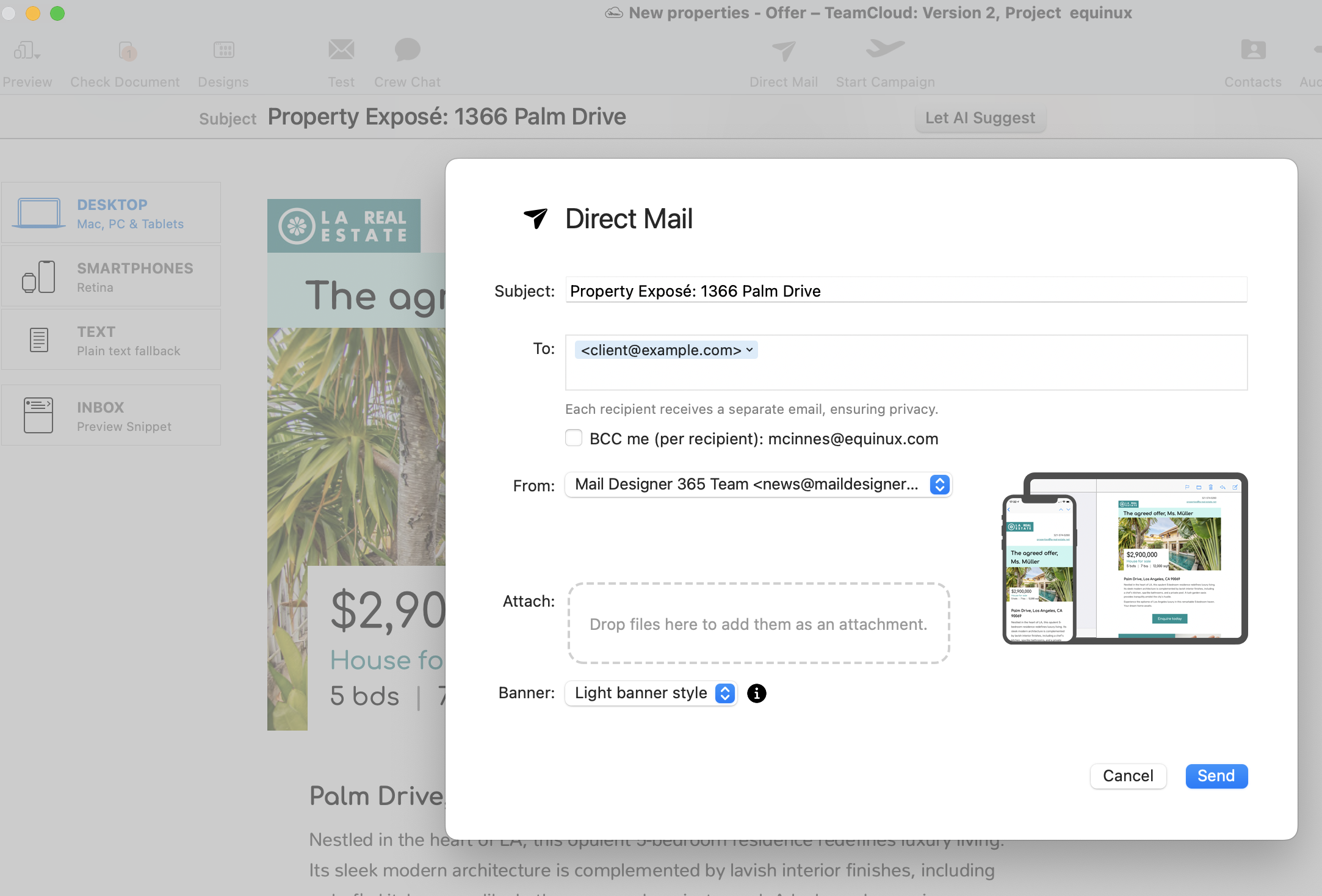
Task: Click the Check Document icon
Action: coord(126,51)
